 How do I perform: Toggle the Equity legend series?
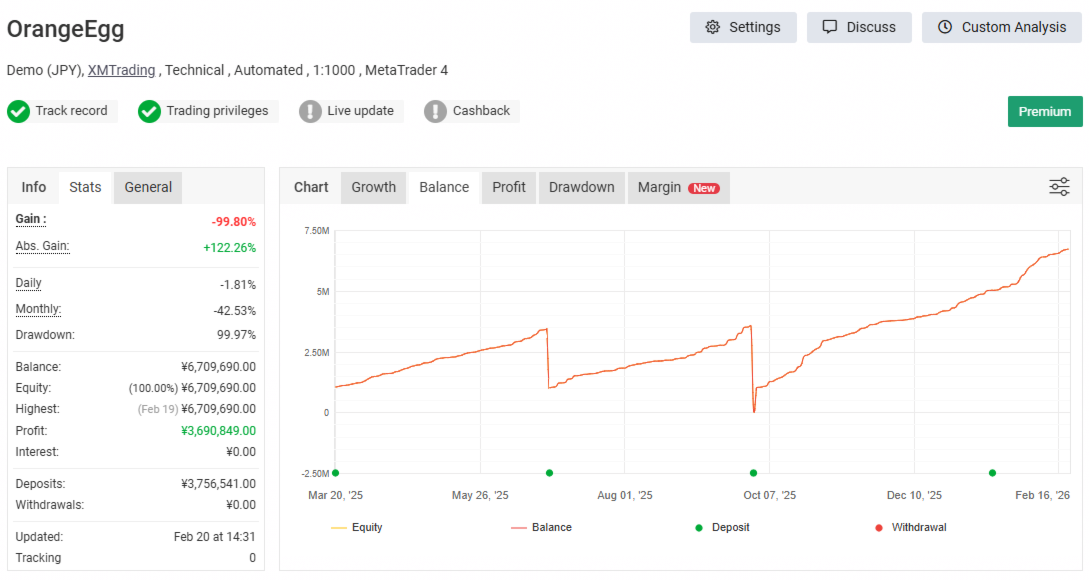pos(357,527)
